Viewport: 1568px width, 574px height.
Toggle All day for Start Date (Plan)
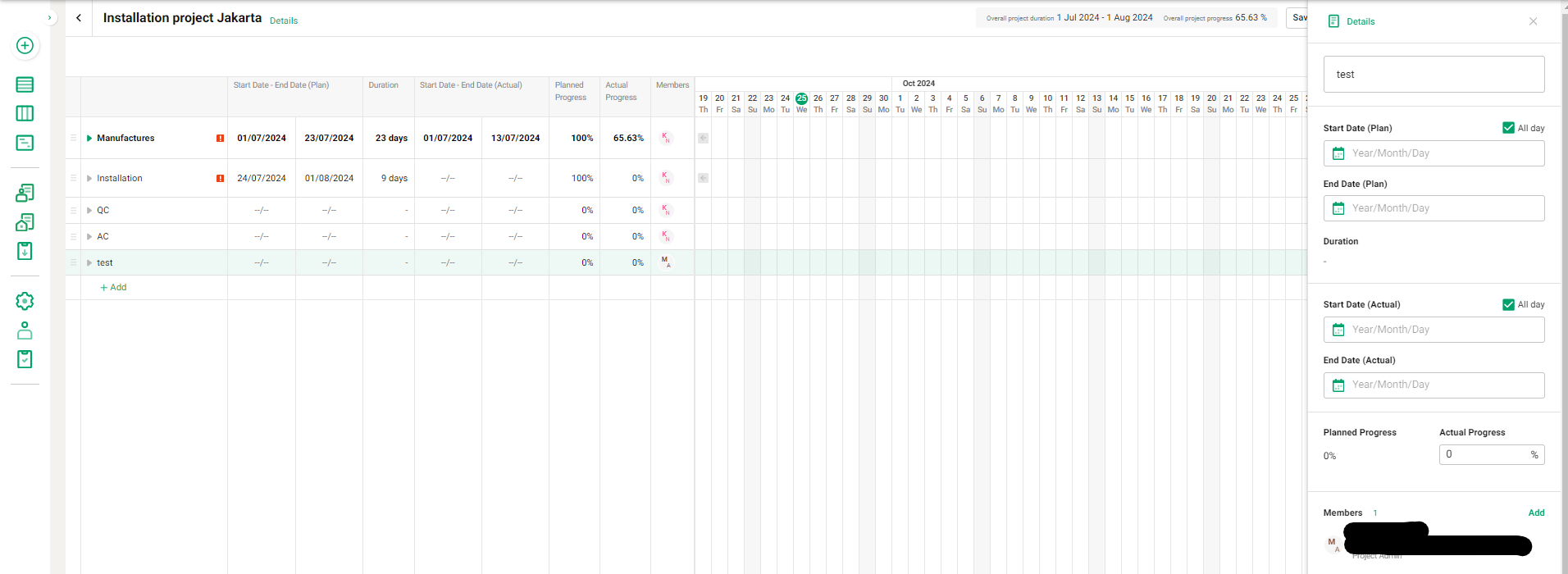(x=1508, y=128)
